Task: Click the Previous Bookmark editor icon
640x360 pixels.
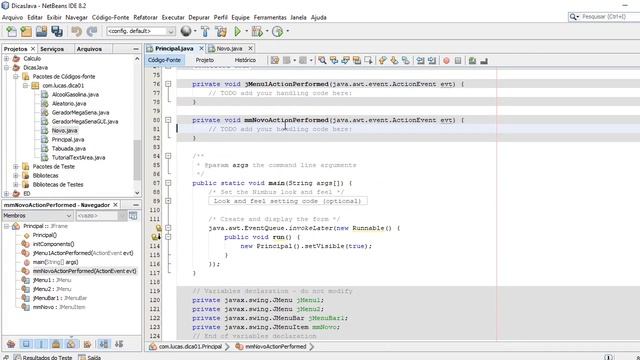Action: pos(382,60)
